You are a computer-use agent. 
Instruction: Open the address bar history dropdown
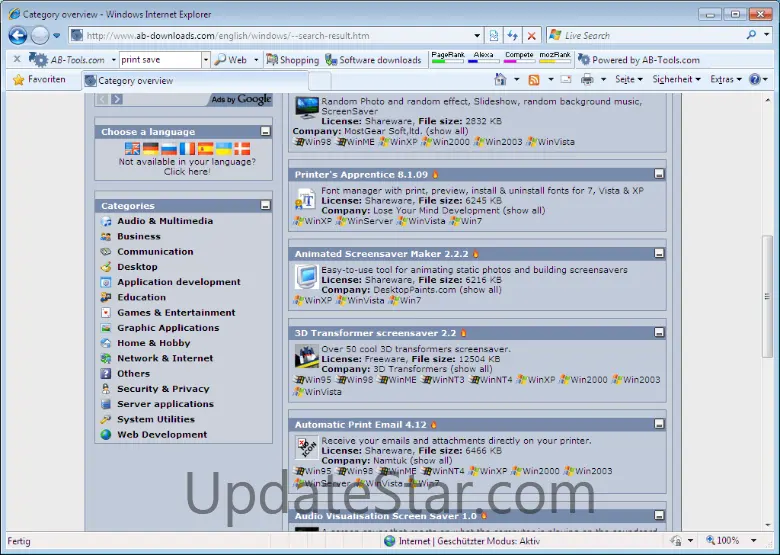(x=477, y=35)
